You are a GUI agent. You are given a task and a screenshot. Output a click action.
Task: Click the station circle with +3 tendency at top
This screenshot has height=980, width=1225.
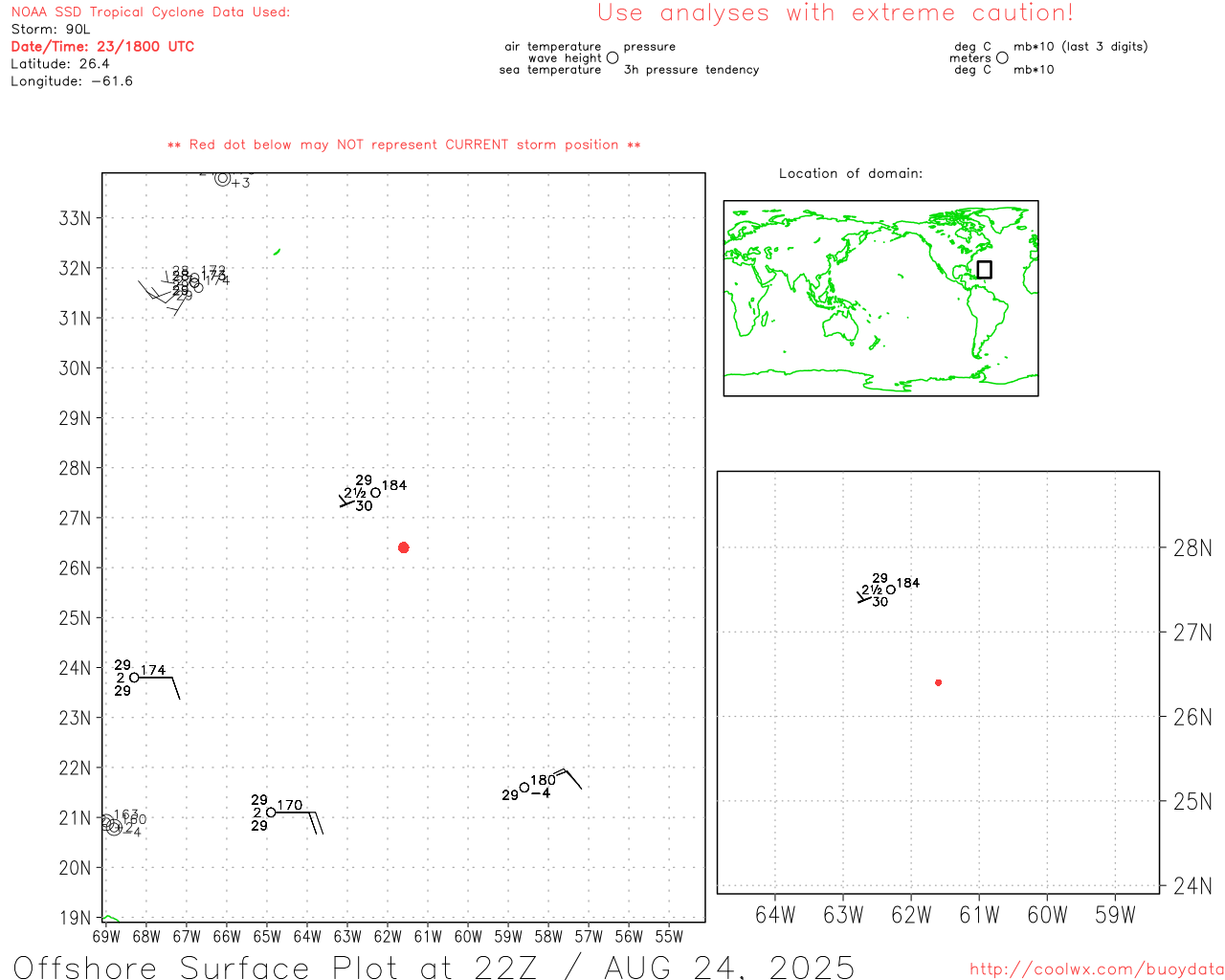223,178
